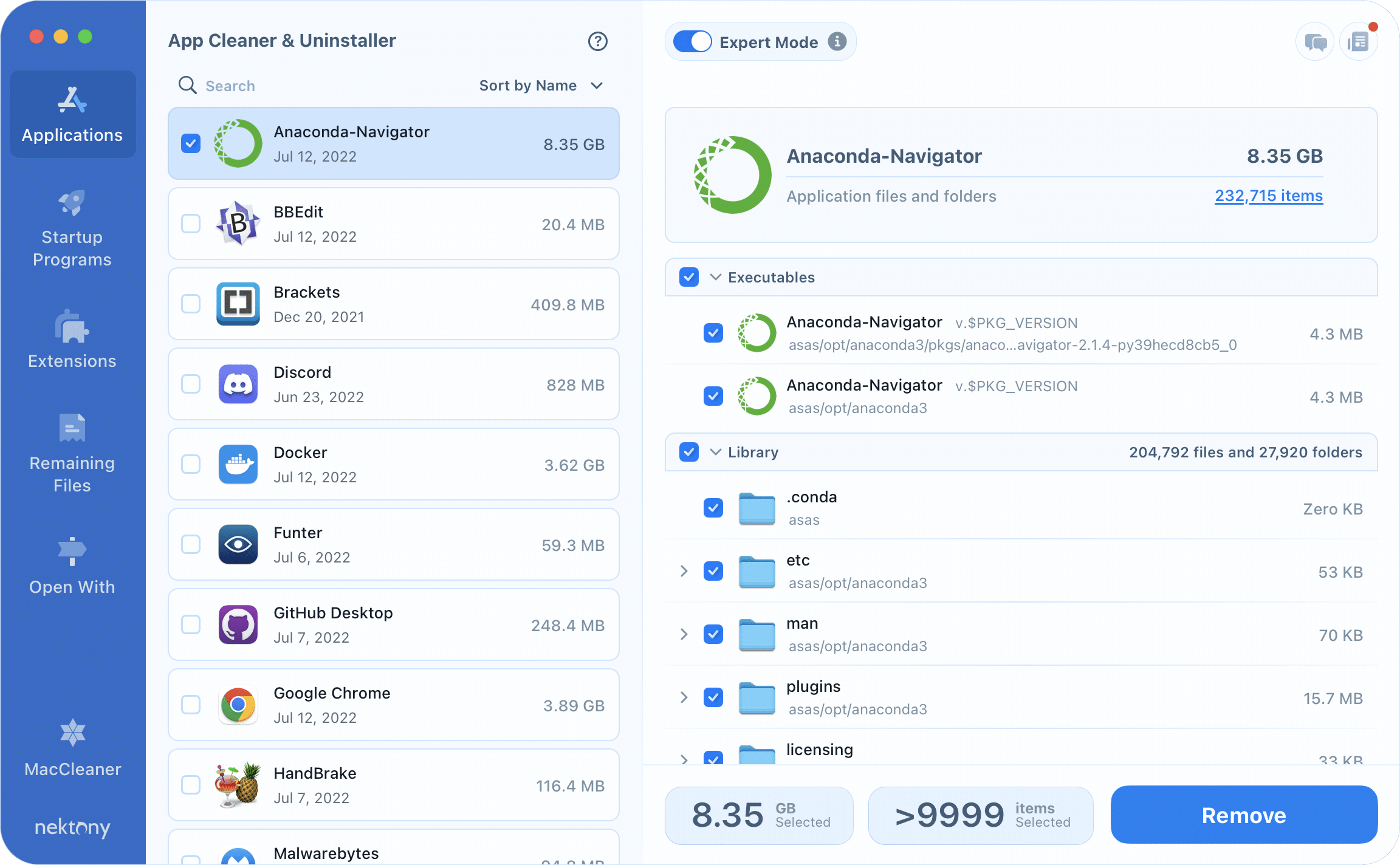The image size is (1400, 865).
Task: Switch to the Remaining Files section
Action: [72, 453]
